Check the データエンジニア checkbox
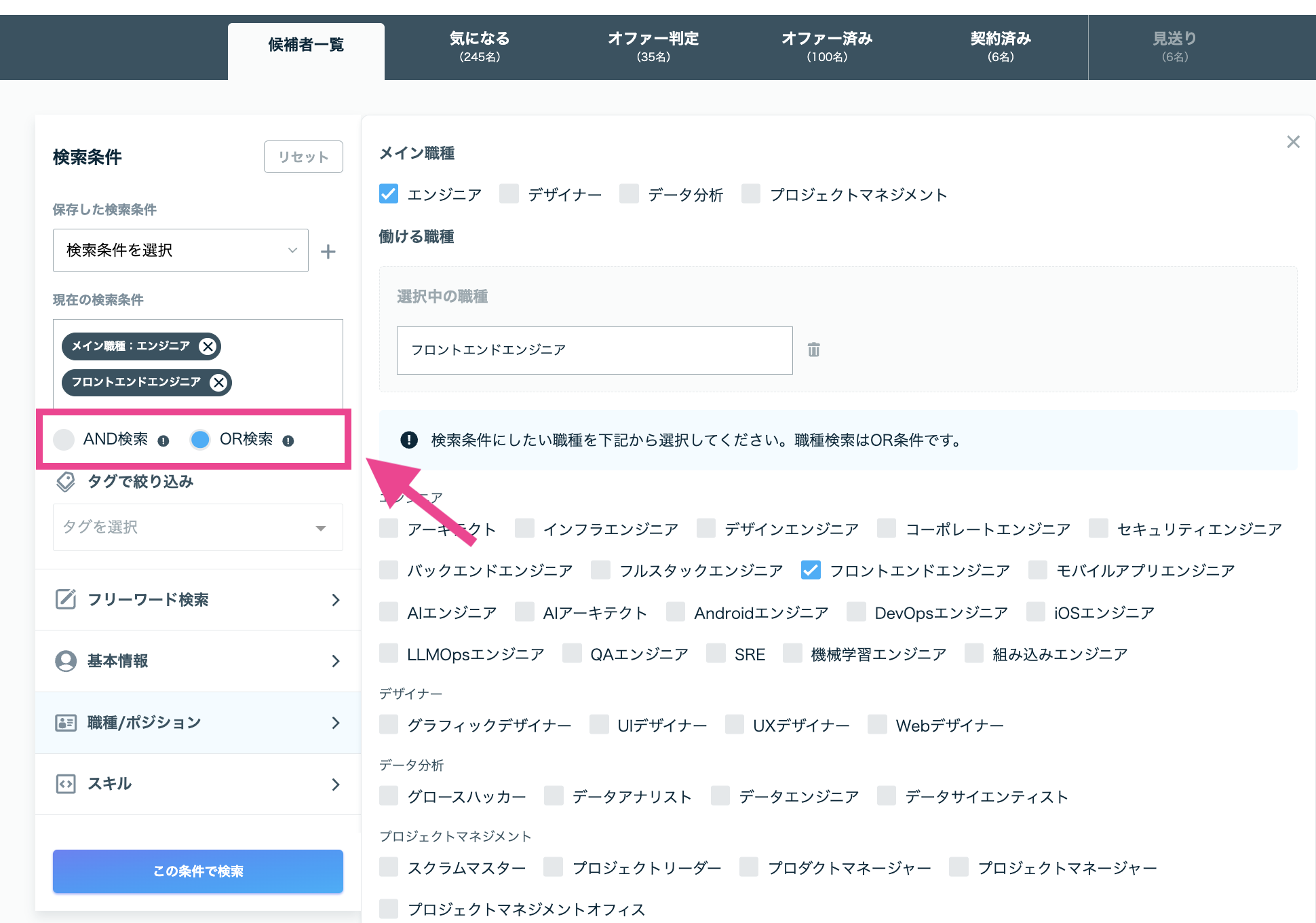The image size is (1316, 923). [x=720, y=796]
